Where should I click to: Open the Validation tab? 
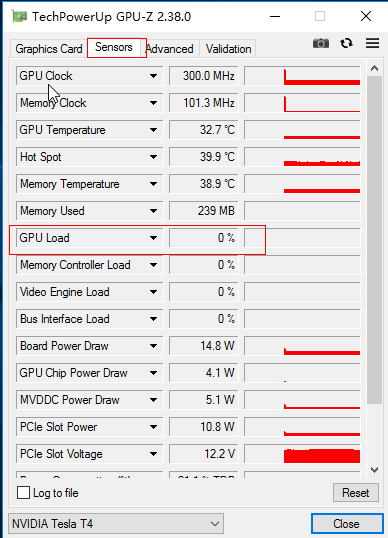[x=228, y=49]
